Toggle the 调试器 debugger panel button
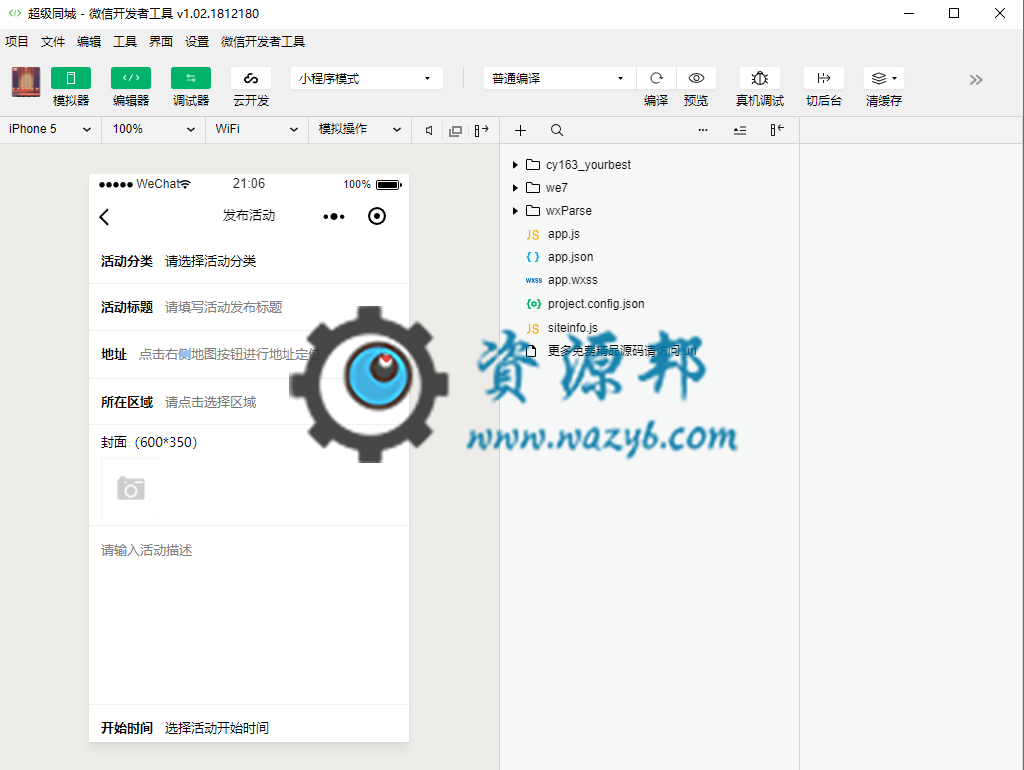 click(191, 78)
